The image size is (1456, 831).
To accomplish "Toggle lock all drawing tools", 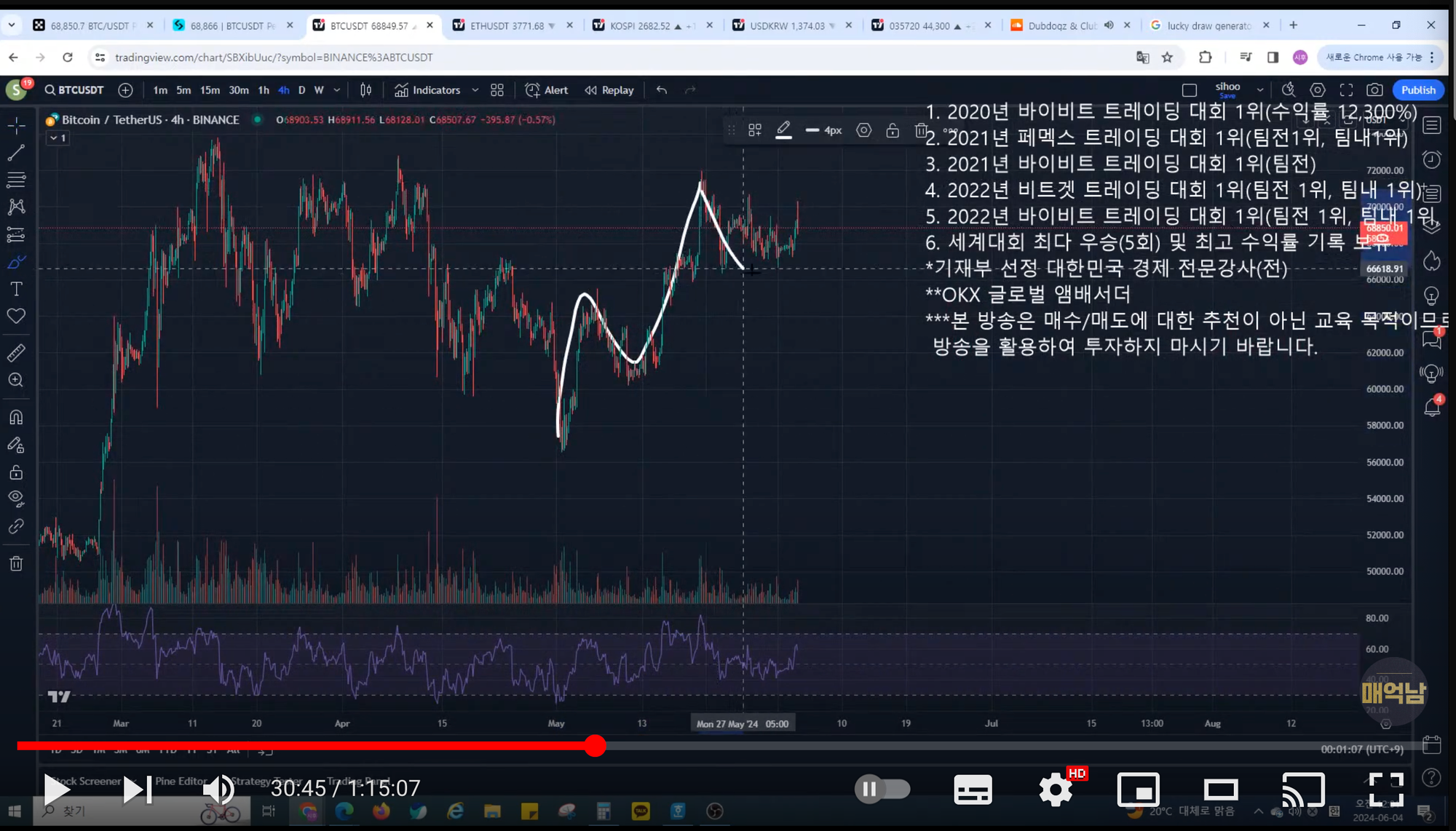I will click(16, 472).
